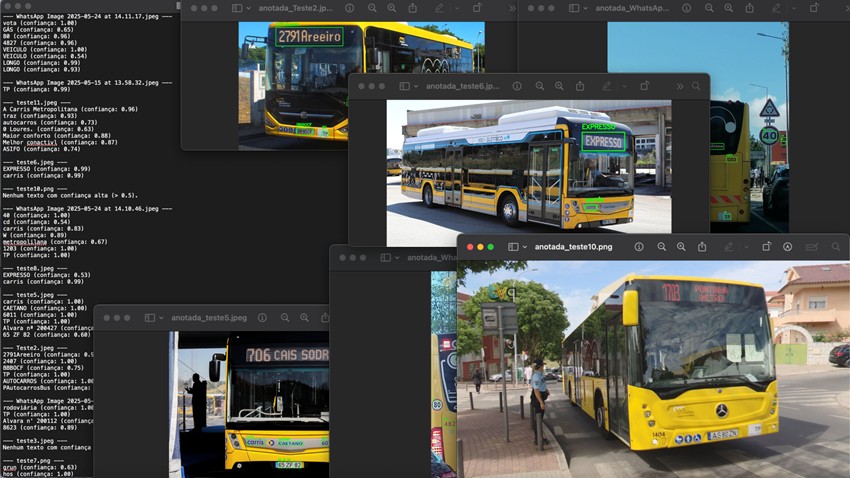Click the yellow Mercedes bus image in teste10 window

[653, 369]
